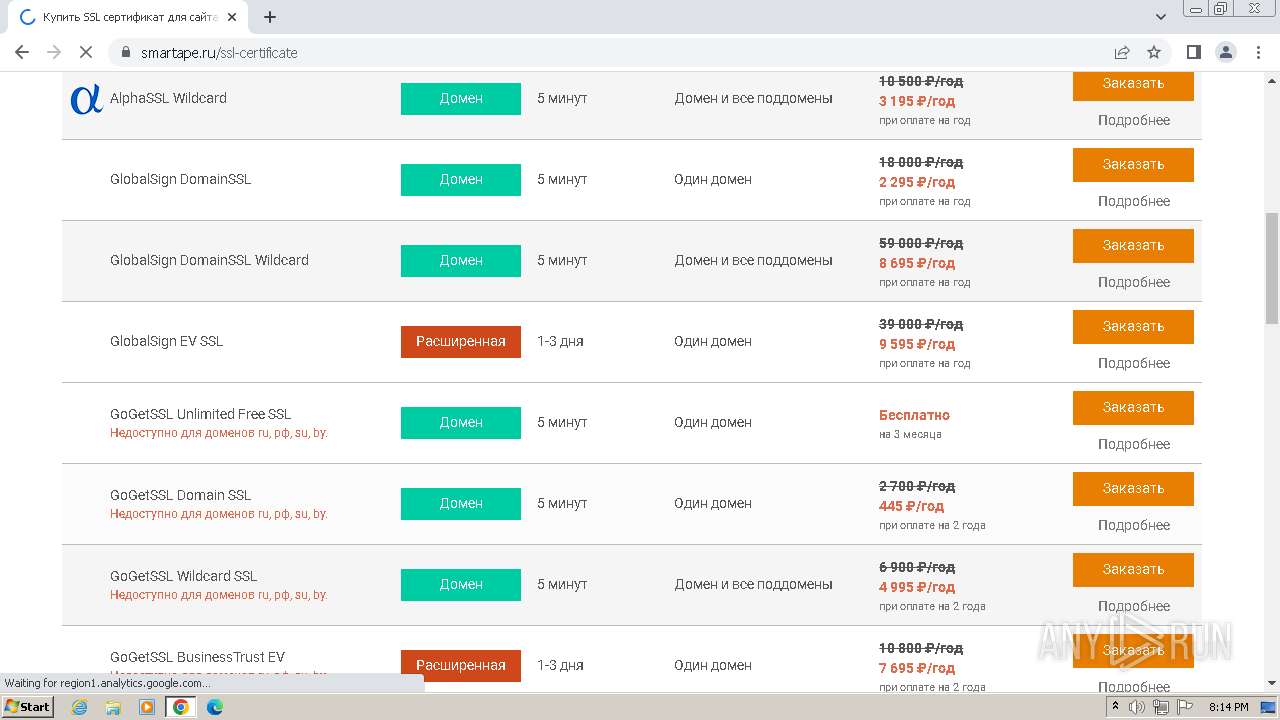Close the SSL certificate tab
Image resolution: width=1280 pixels, height=720 pixels.
click(x=232, y=17)
